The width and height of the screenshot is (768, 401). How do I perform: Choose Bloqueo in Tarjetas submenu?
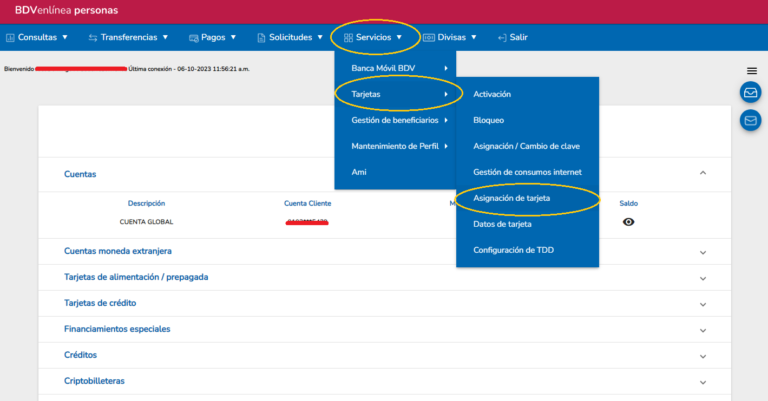pyautogui.click(x=528, y=120)
